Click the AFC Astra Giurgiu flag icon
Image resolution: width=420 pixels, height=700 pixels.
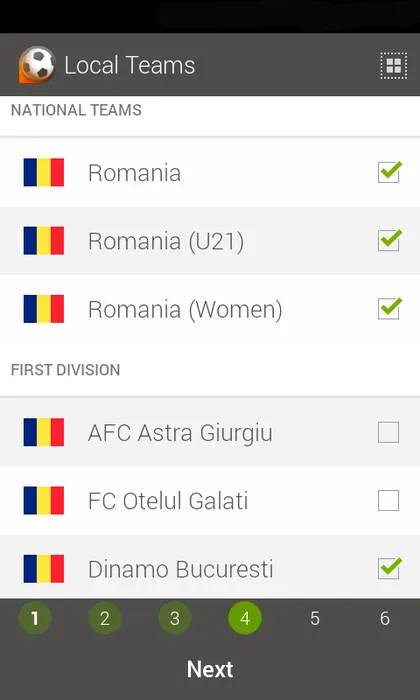pyautogui.click(x=44, y=432)
